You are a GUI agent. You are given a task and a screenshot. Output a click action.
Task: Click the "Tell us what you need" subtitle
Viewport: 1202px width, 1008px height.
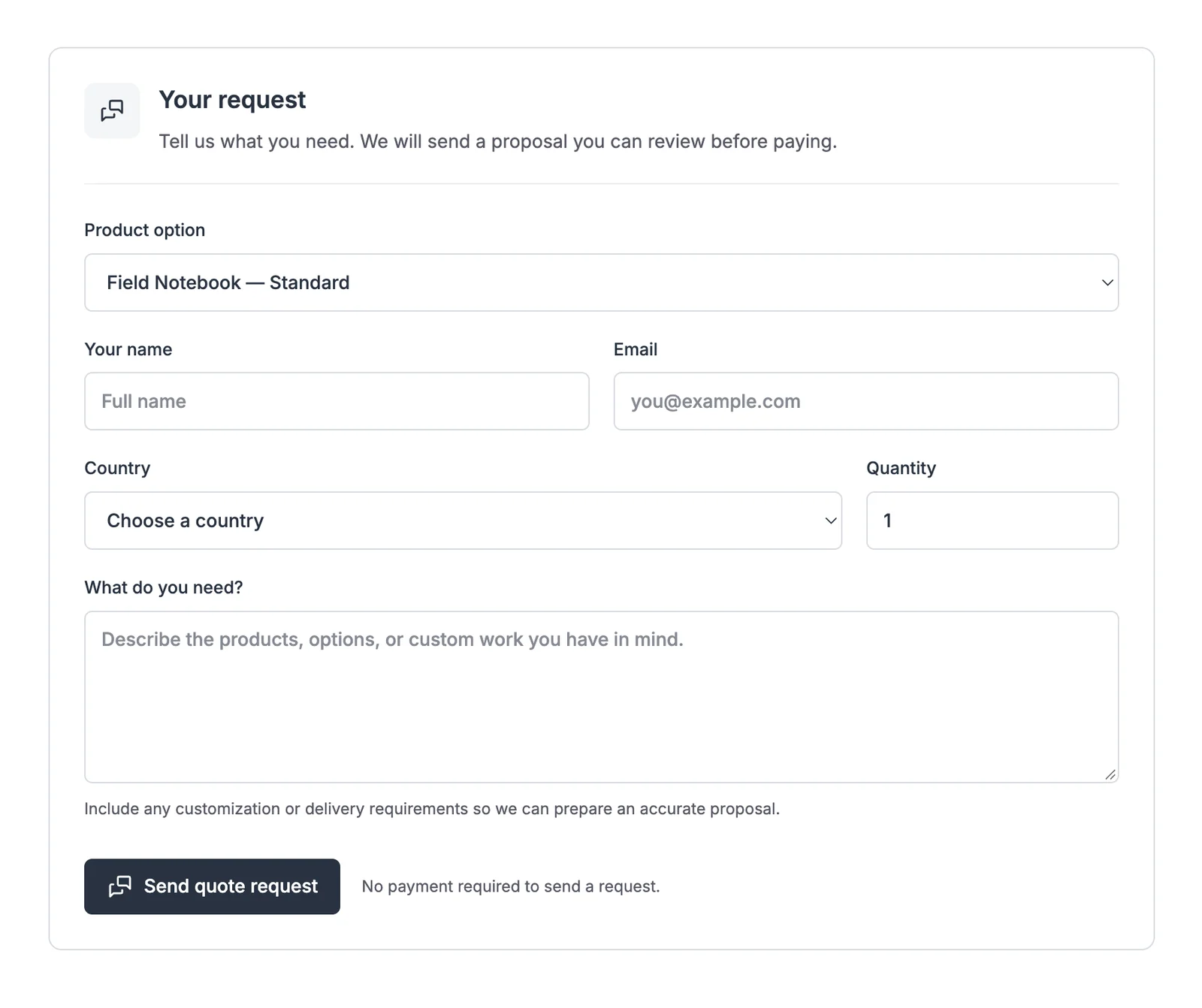click(497, 141)
